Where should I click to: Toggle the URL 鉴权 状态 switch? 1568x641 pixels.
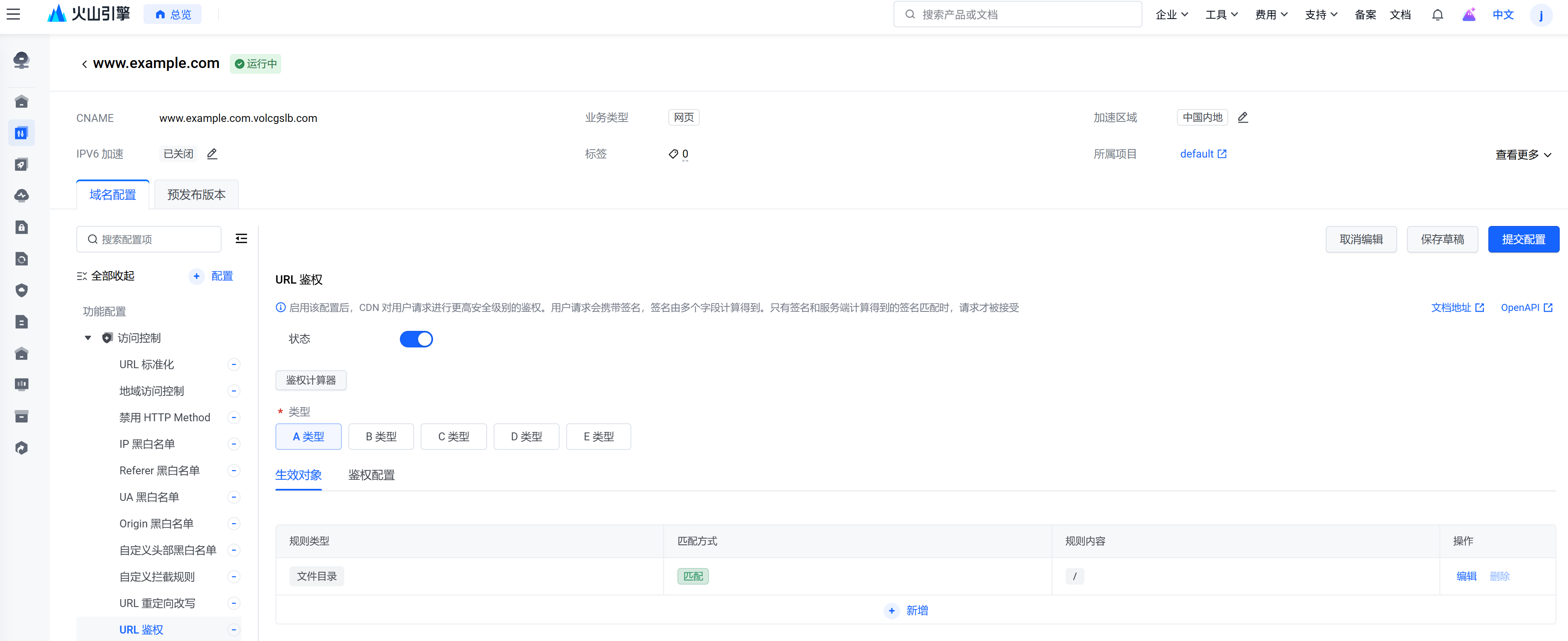[x=416, y=339]
